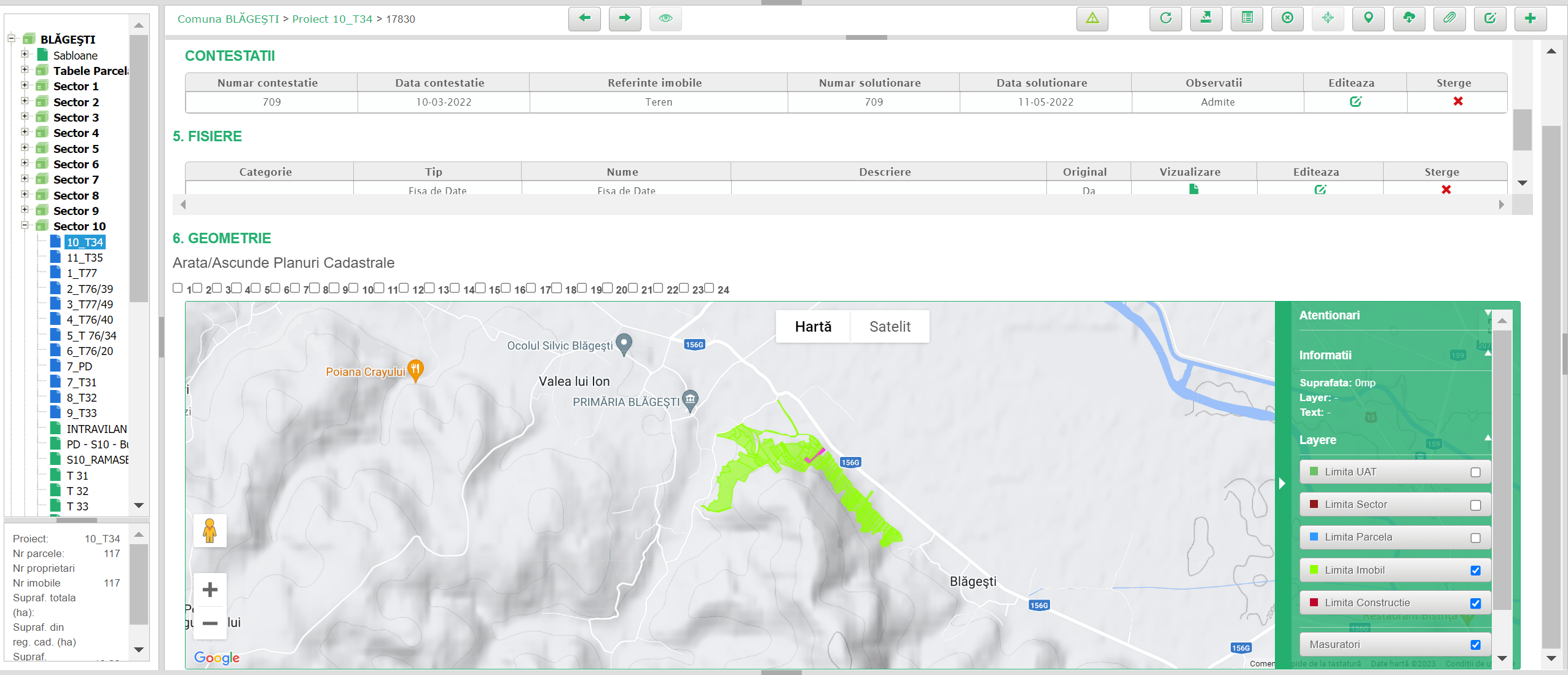Viewport: 1568px width, 675px height.
Task: Delete contestatie 709 with red X
Action: [x=1457, y=101]
